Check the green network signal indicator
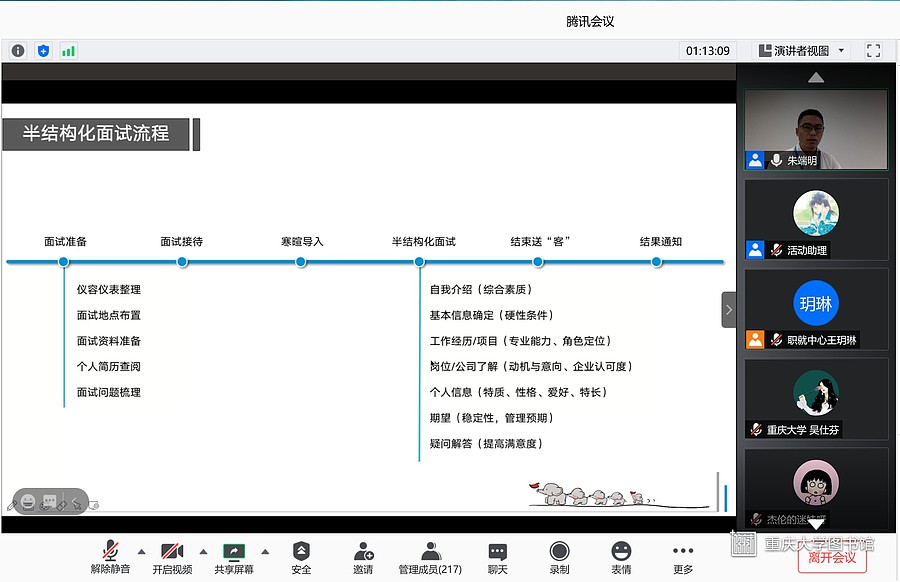This screenshot has width=900, height=582. (x=68, y=50)
